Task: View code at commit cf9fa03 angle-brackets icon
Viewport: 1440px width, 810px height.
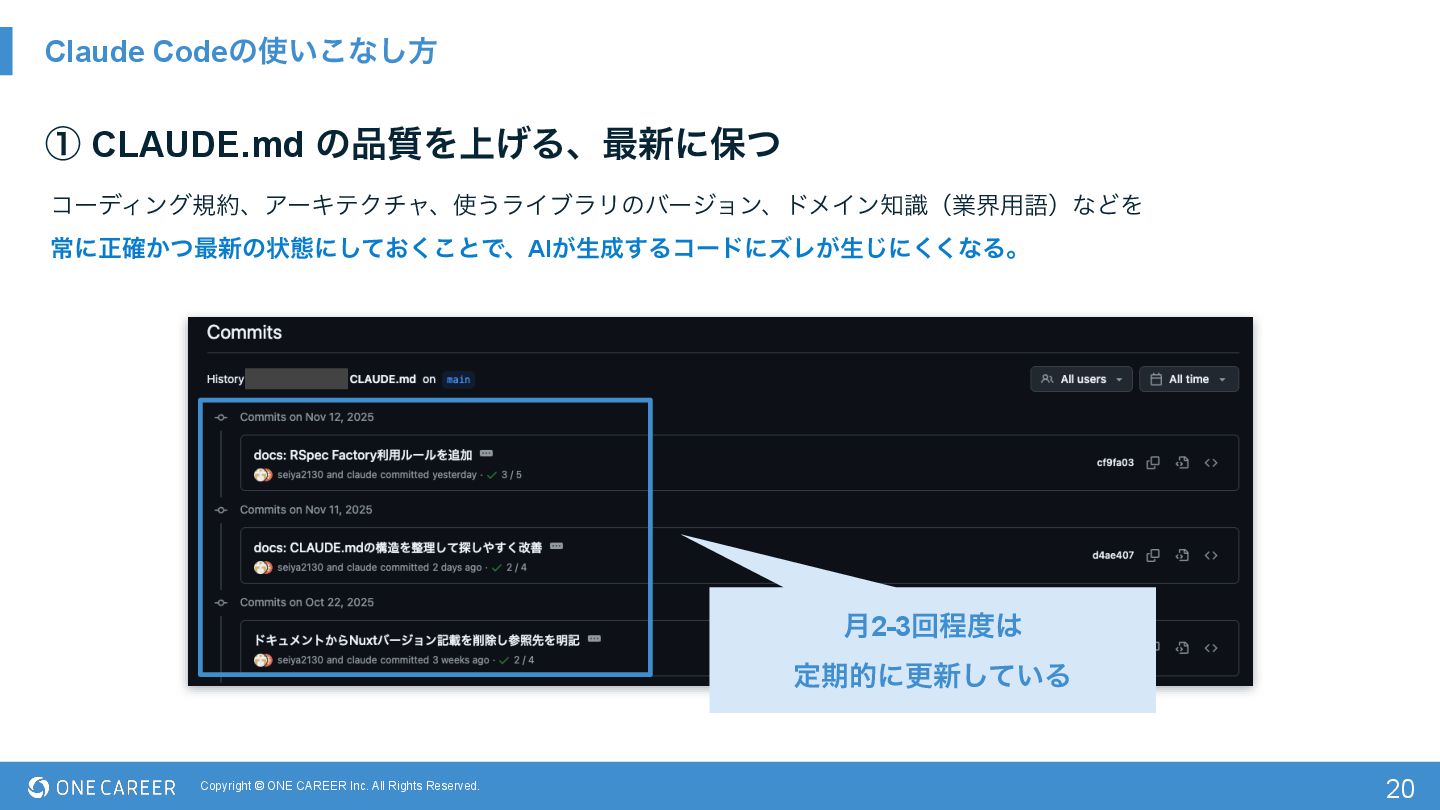Action: click(1211, 463)
